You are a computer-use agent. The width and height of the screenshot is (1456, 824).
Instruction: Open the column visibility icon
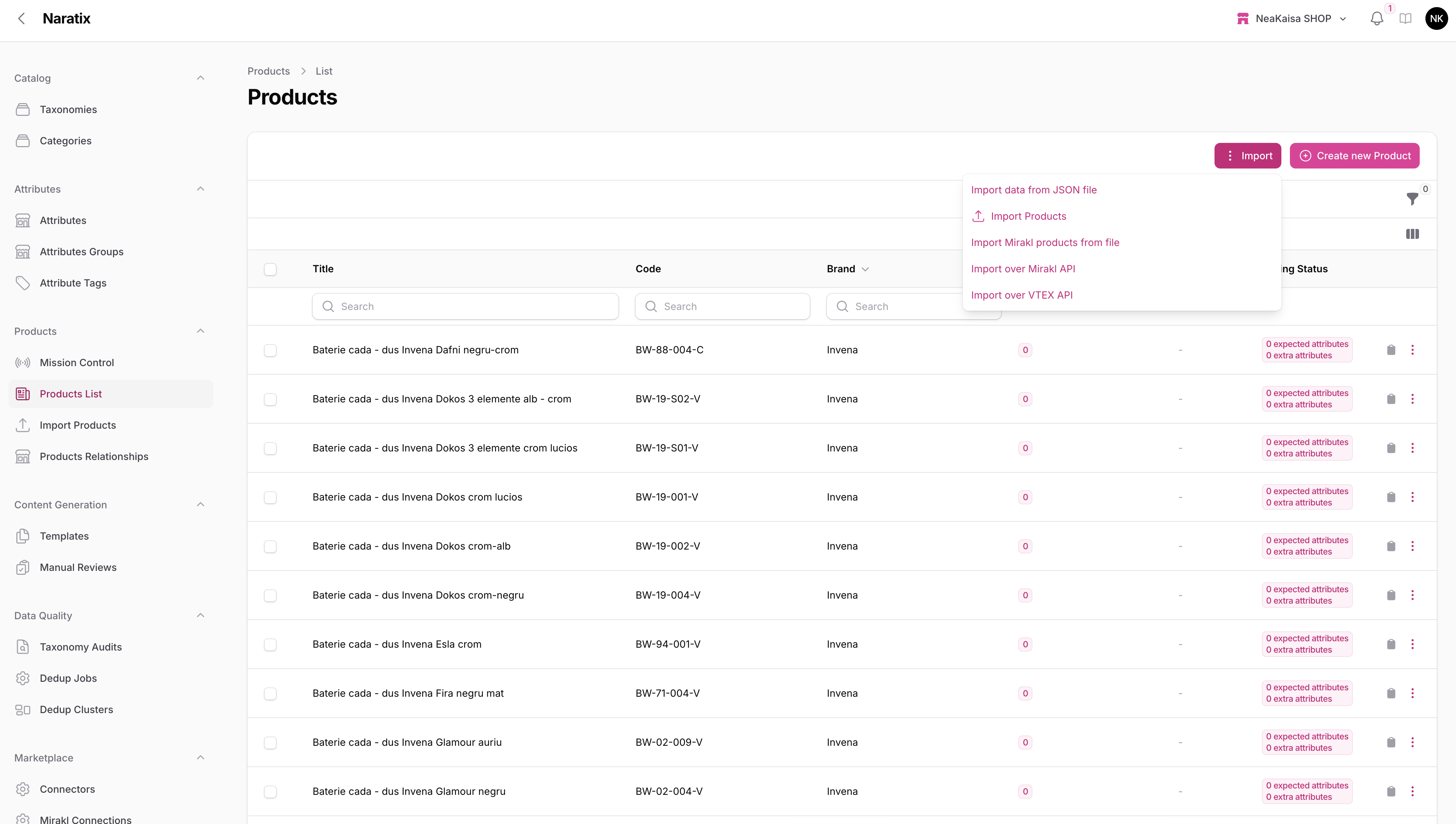[1412, 234]
